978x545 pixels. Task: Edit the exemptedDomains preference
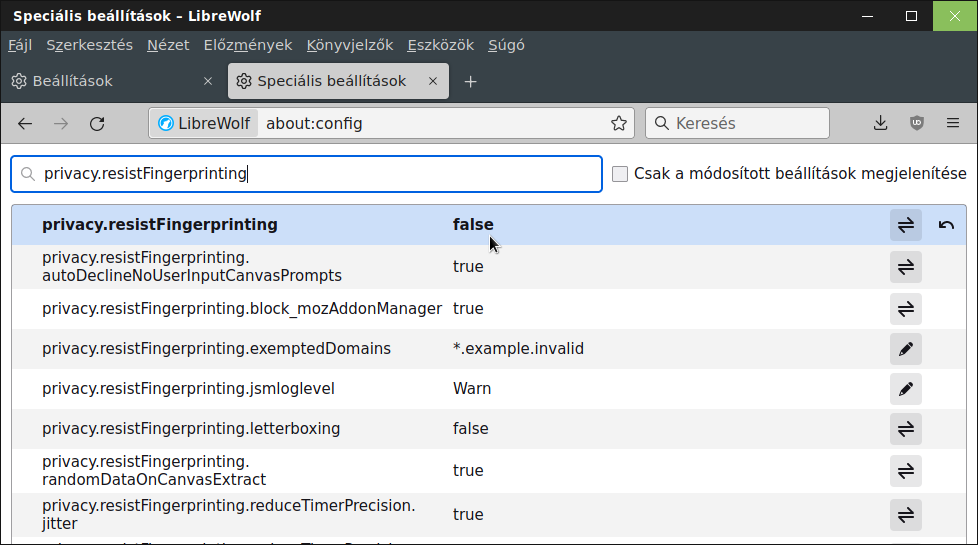pos(906,349)
